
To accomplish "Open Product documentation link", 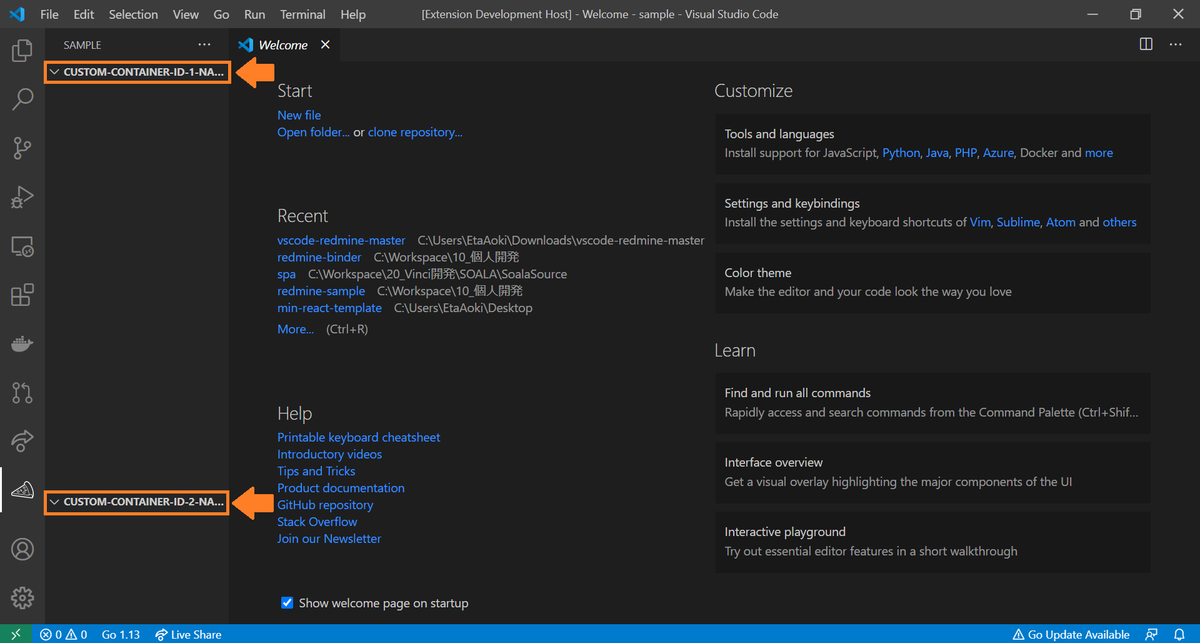I will [x=341, y=488].
